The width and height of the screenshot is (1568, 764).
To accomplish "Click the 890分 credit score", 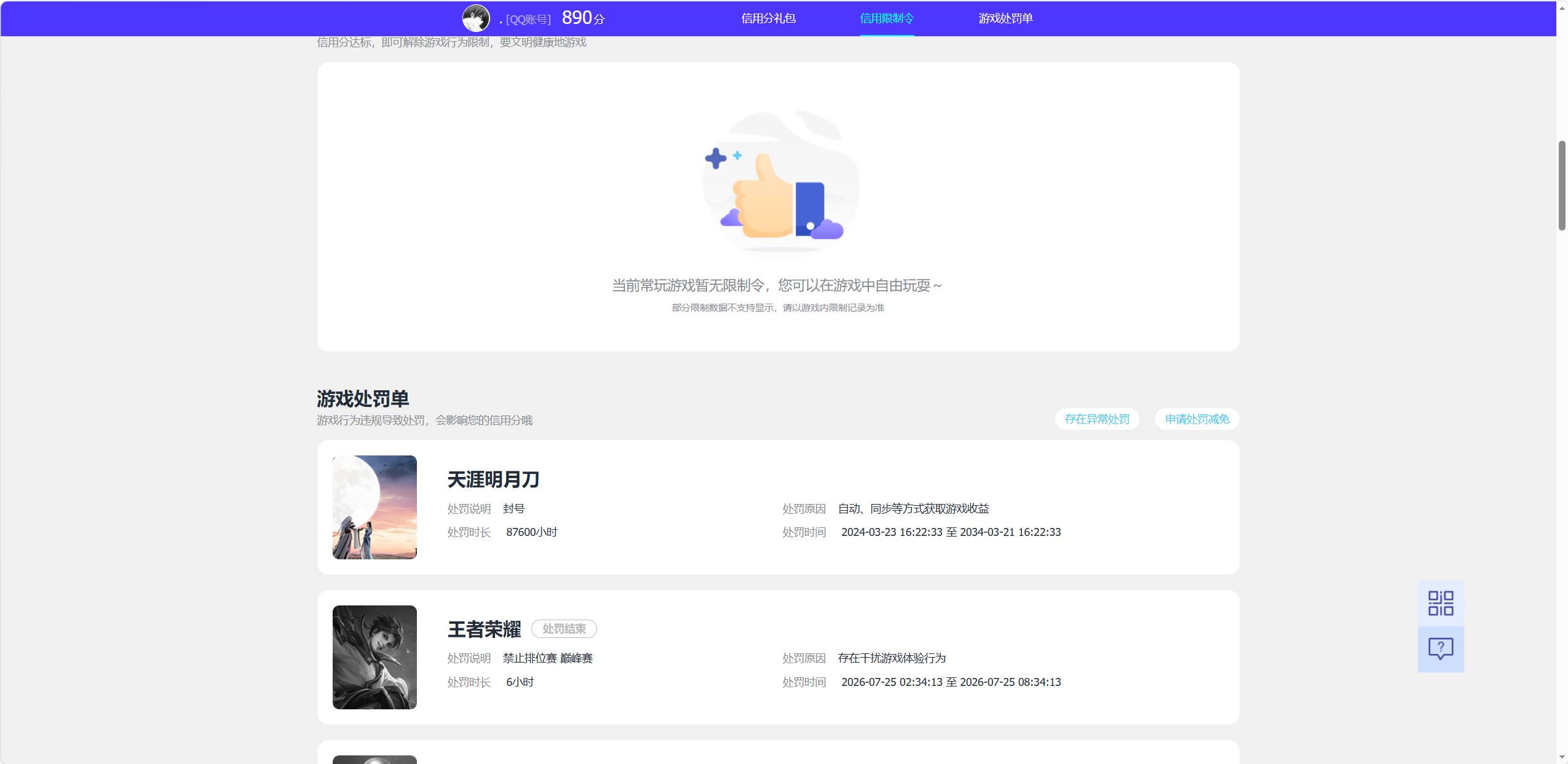I will point(583,18).
